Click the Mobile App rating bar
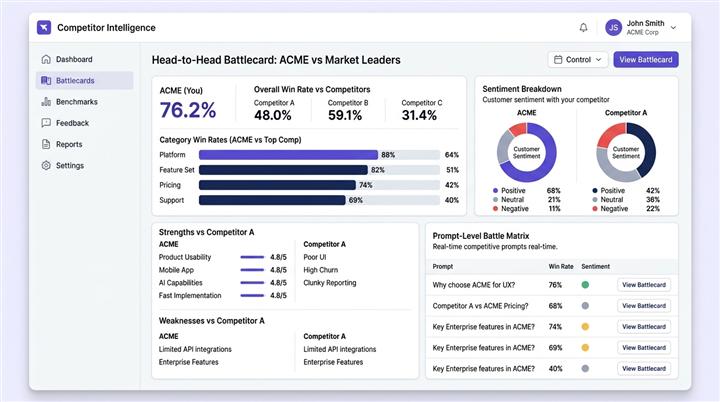 252,270
